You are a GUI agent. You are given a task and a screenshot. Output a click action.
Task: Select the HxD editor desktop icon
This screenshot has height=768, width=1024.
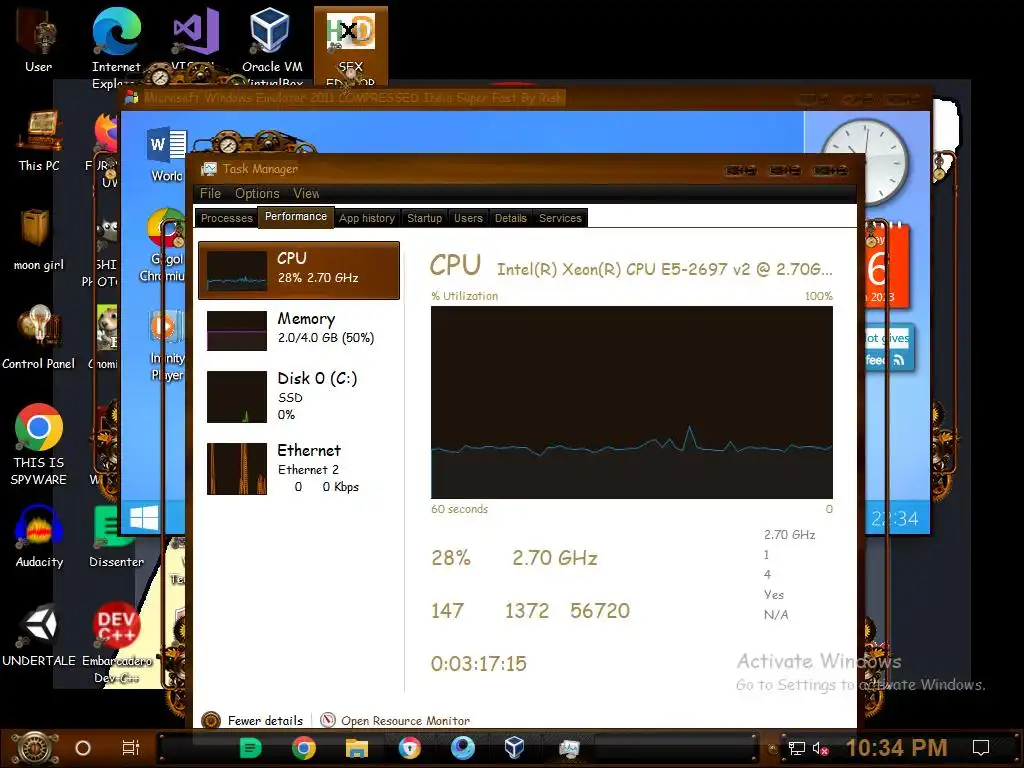(351, 47)
